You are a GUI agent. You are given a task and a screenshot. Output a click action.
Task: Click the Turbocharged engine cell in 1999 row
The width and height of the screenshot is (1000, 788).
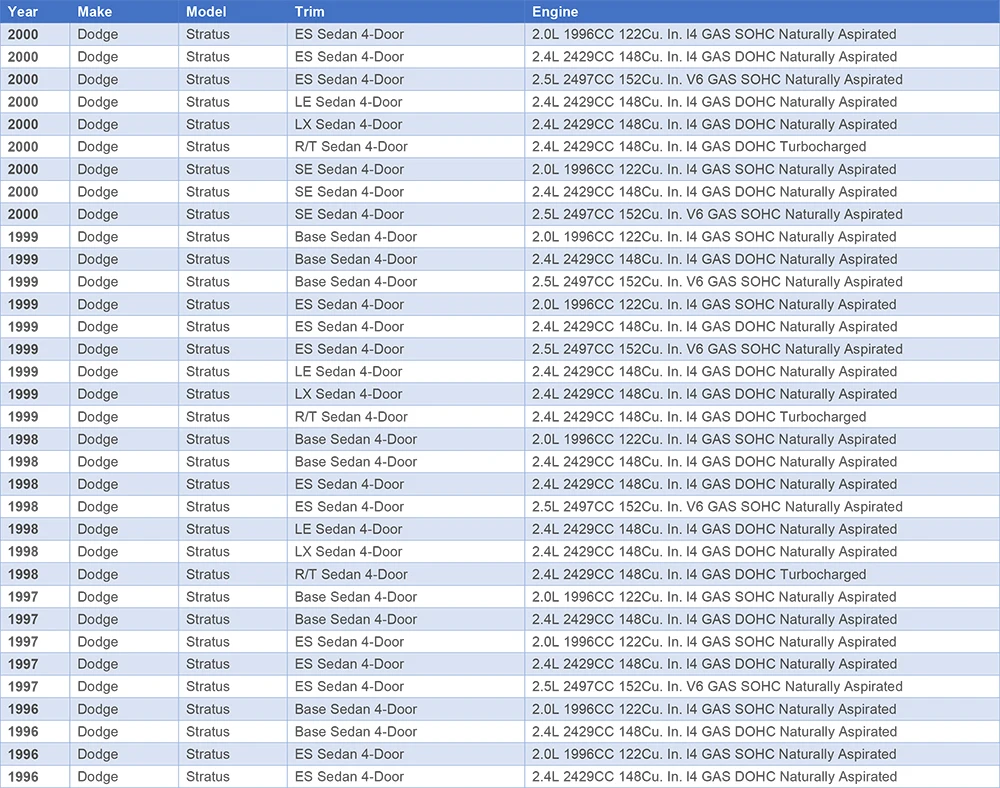762,417
